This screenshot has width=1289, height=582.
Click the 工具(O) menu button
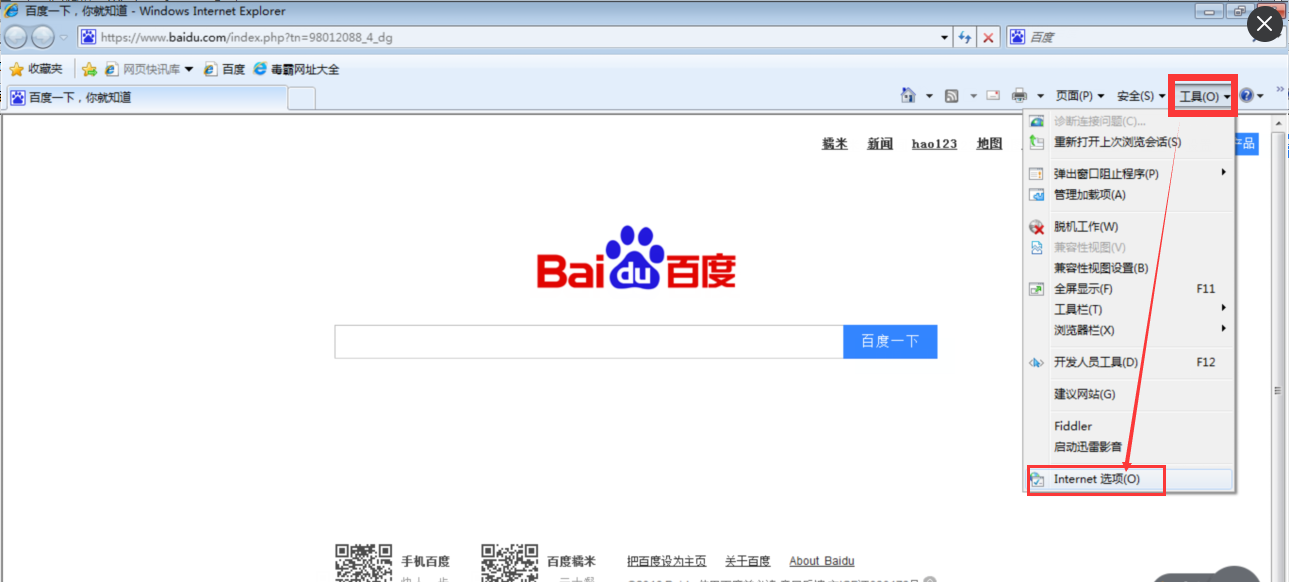tap(1204, 96)
